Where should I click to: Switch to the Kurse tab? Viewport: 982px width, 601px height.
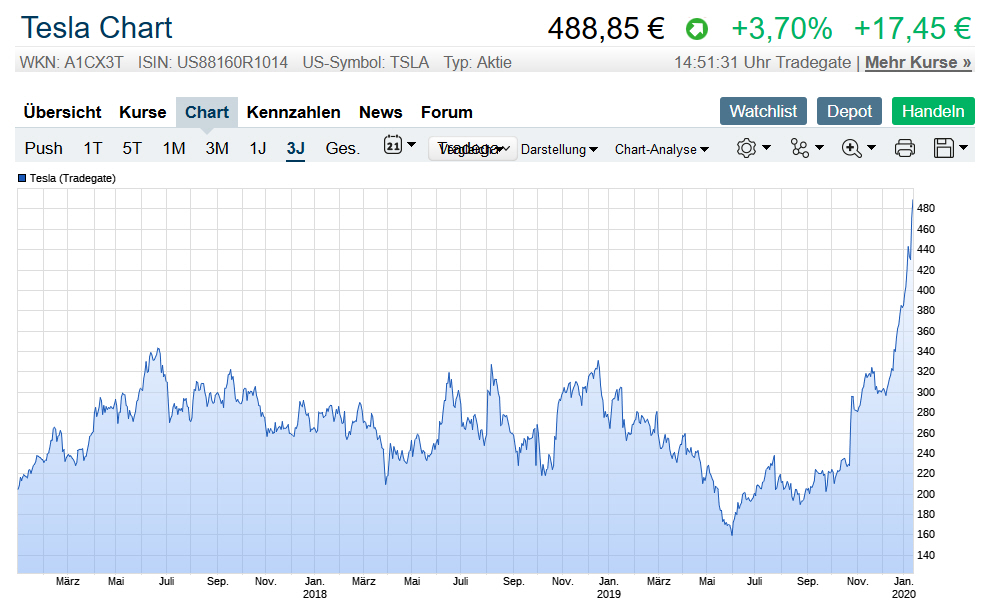click(143, 112)
